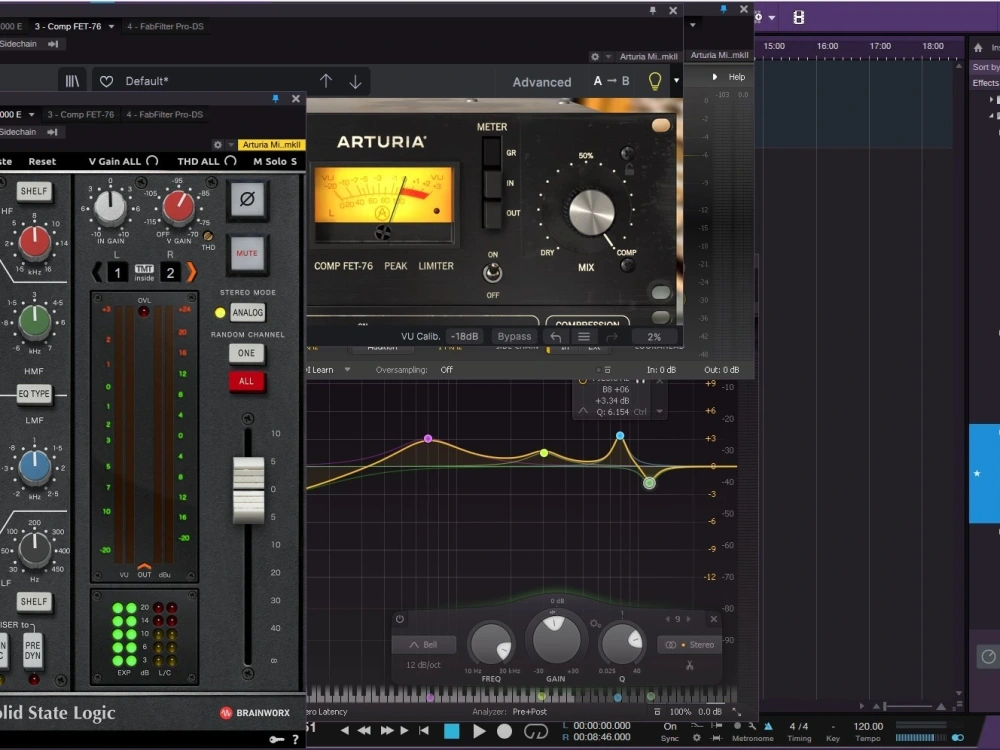
Task: Open VU Calib. -18dB selector
Action: click(x=464, y=337)
